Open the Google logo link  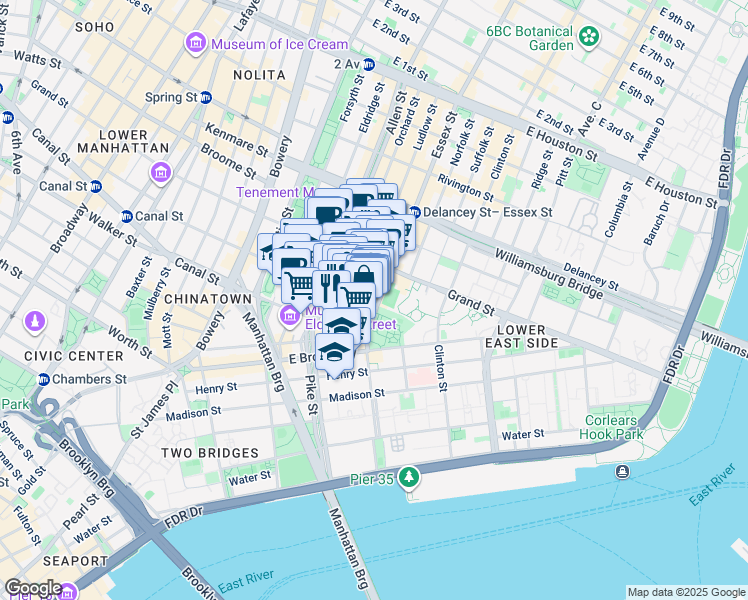(x=33, y=588)
